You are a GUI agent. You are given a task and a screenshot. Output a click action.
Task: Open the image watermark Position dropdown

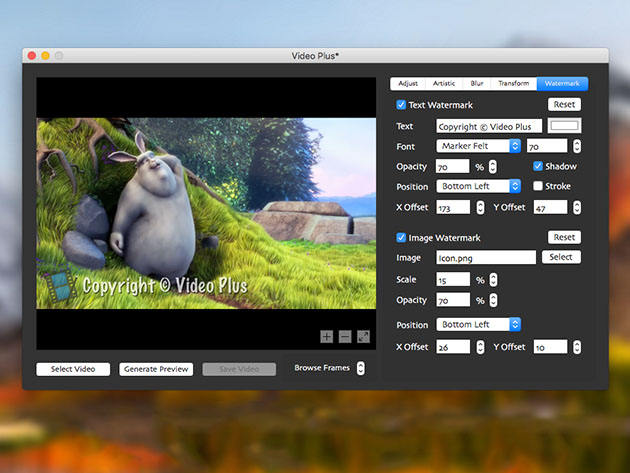[x=479, y=324]
